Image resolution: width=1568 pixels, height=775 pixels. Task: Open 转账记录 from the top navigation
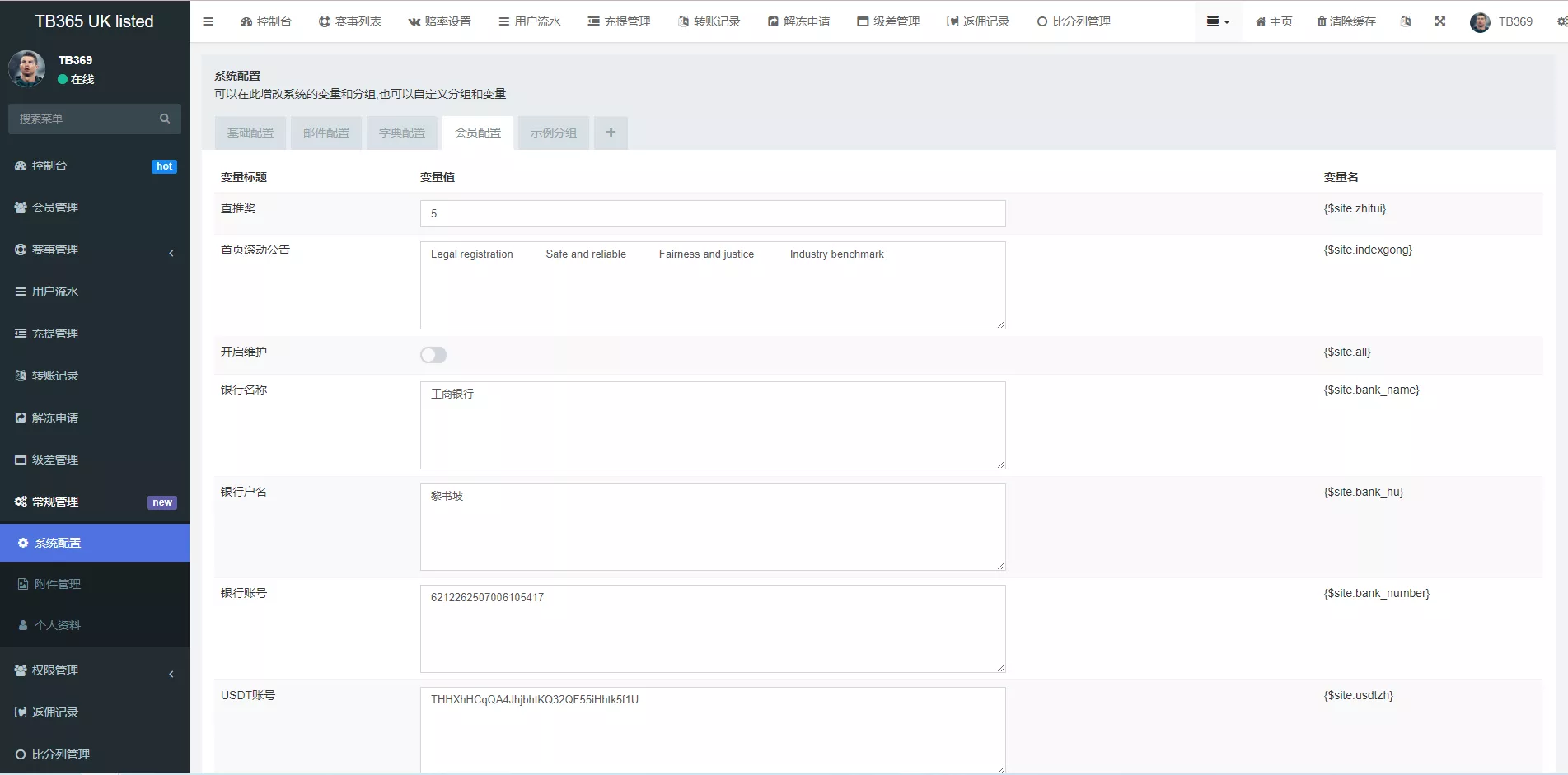coord(709,21)
